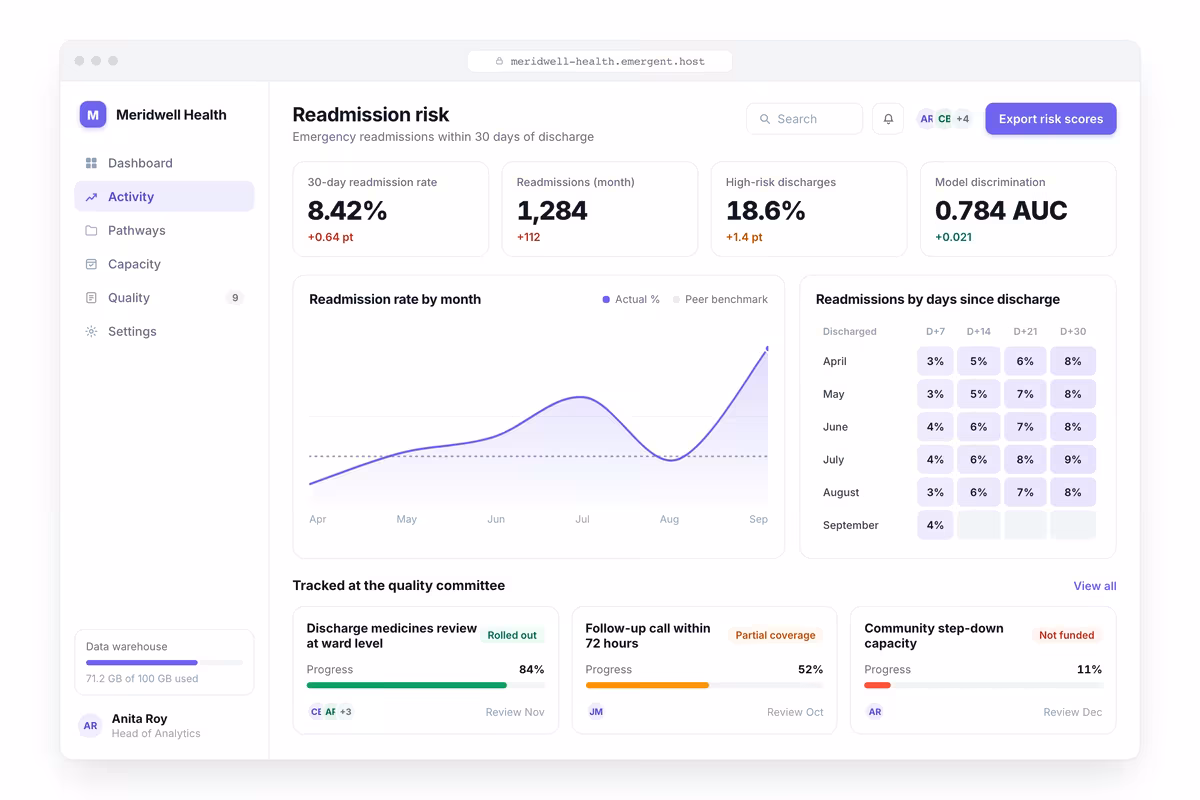
Task: Click the Rolled out status badge
Action: tap(512, 635)
